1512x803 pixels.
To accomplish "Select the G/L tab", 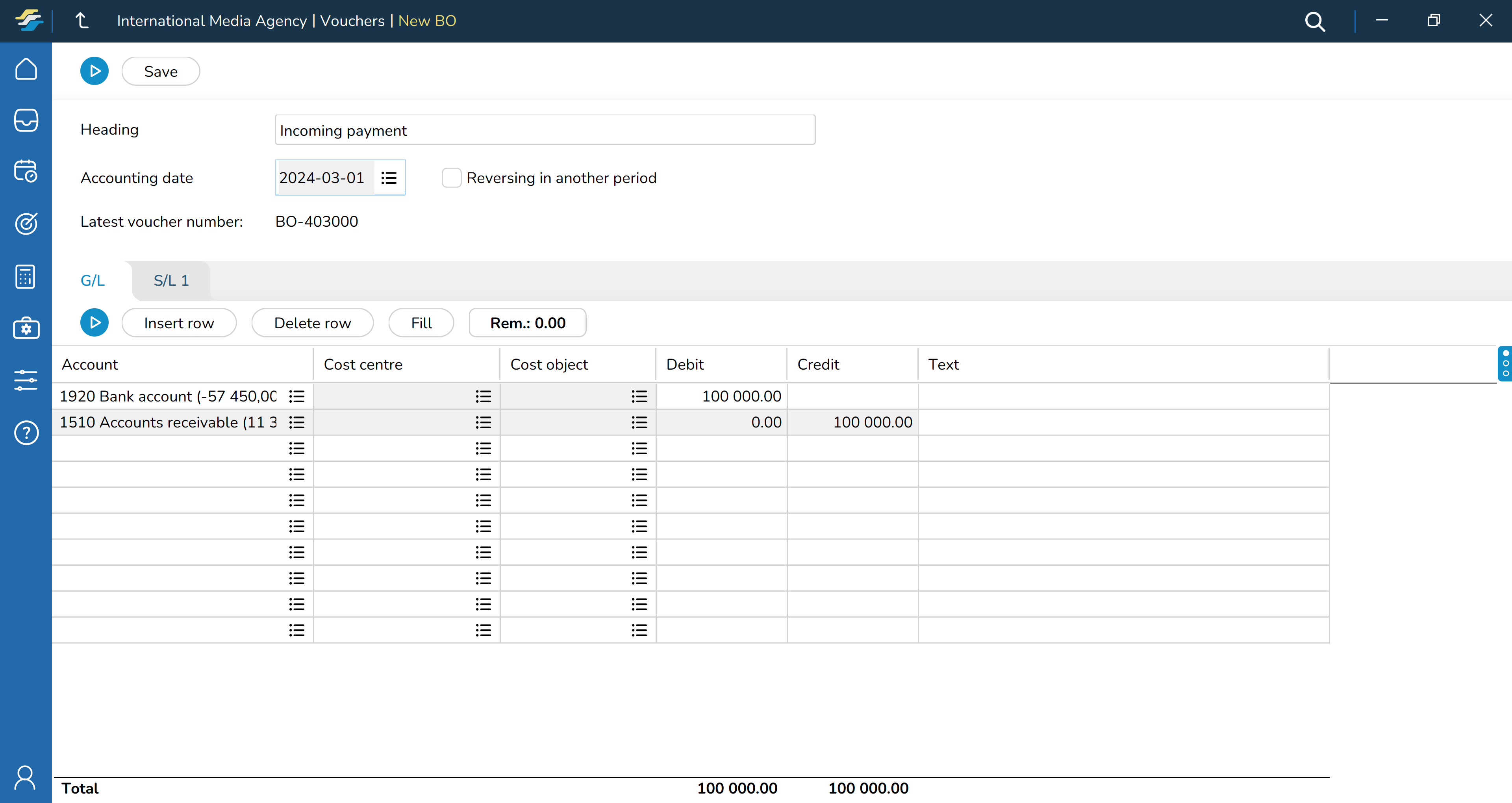I will 93,281.
